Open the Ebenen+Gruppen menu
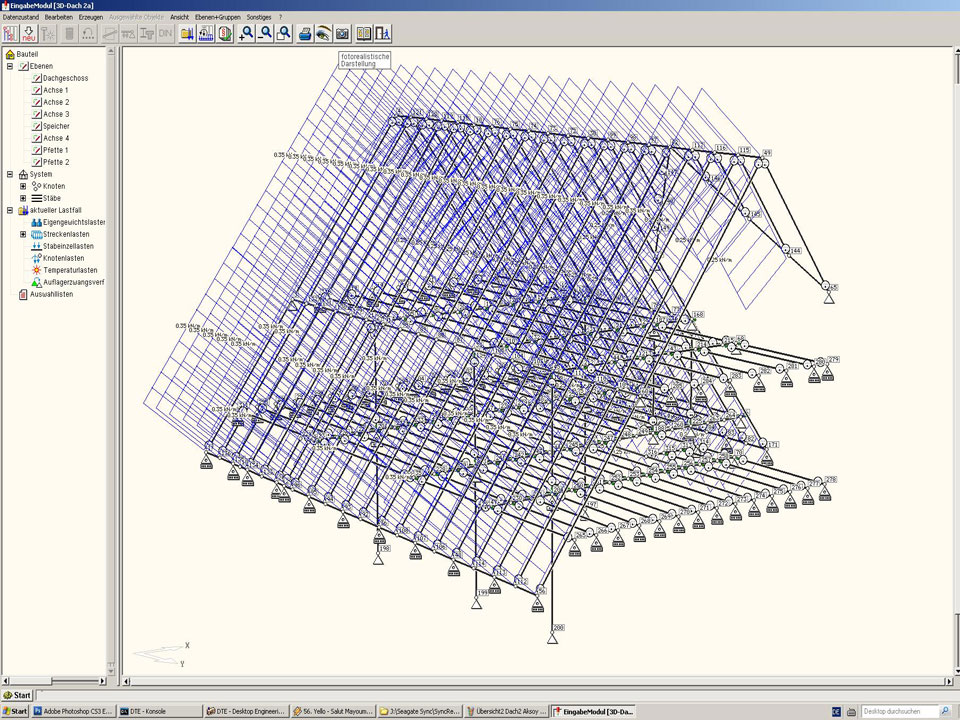Viewport: 960px width, 720px height. 217,17
